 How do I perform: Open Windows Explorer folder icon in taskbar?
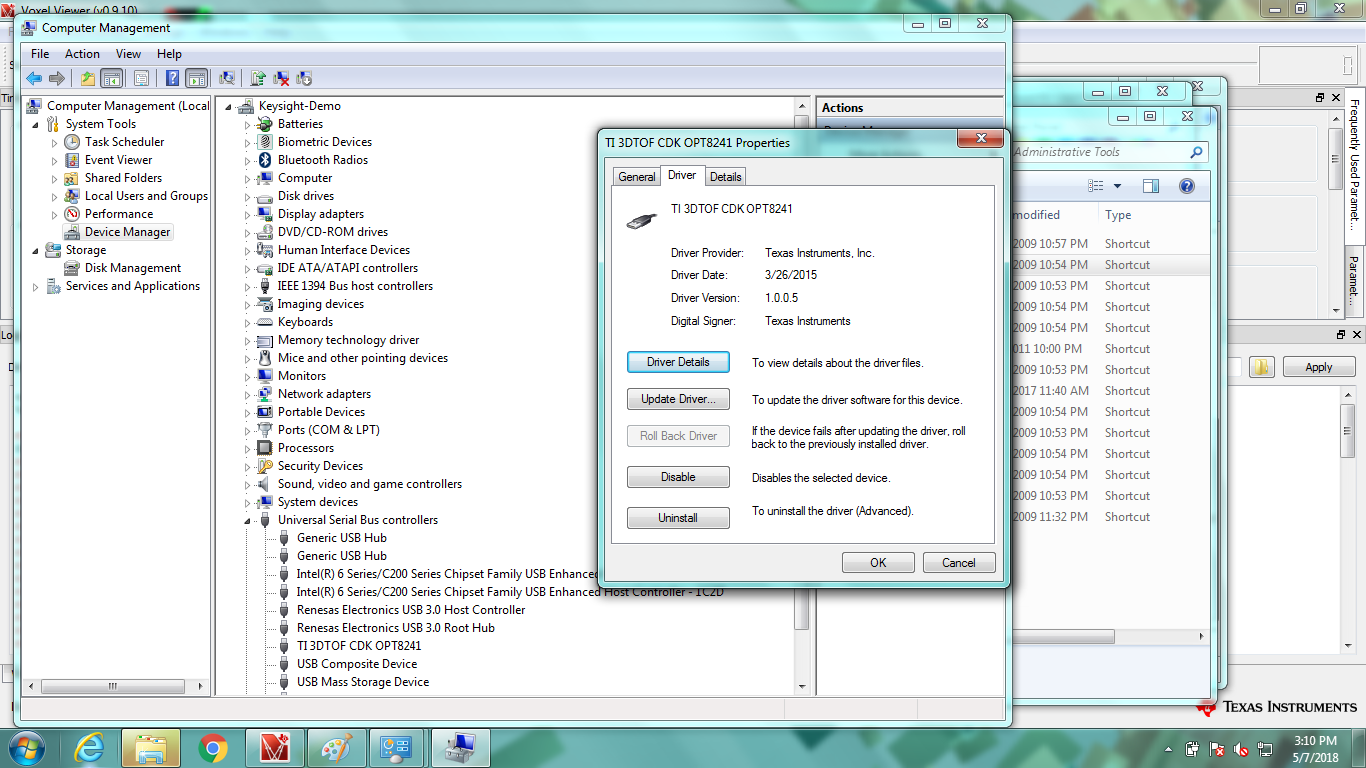[x=151, y=748]
